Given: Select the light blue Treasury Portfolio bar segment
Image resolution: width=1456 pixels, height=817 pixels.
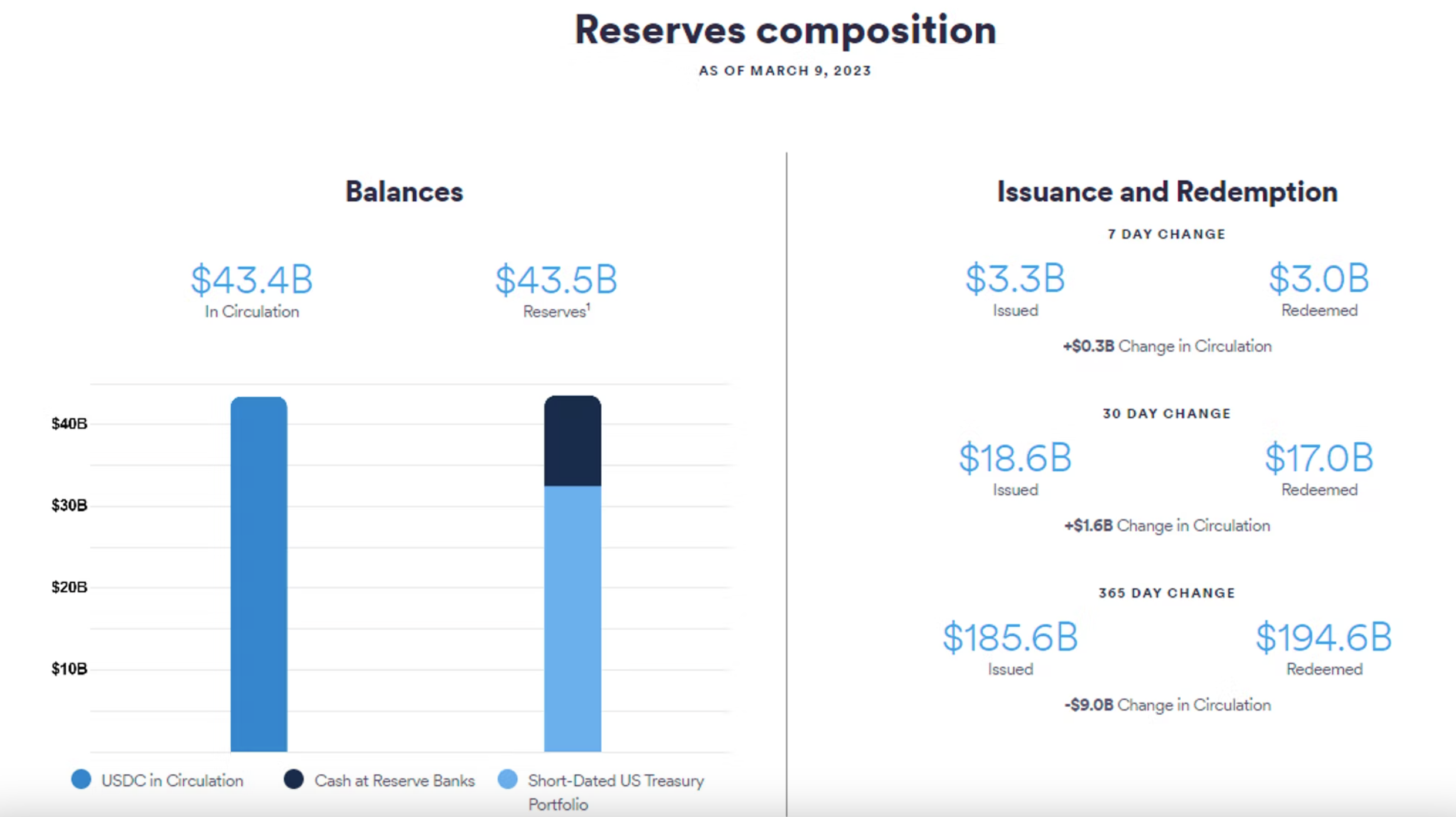Looking at the screenshot, I should [x=572, y=619].
